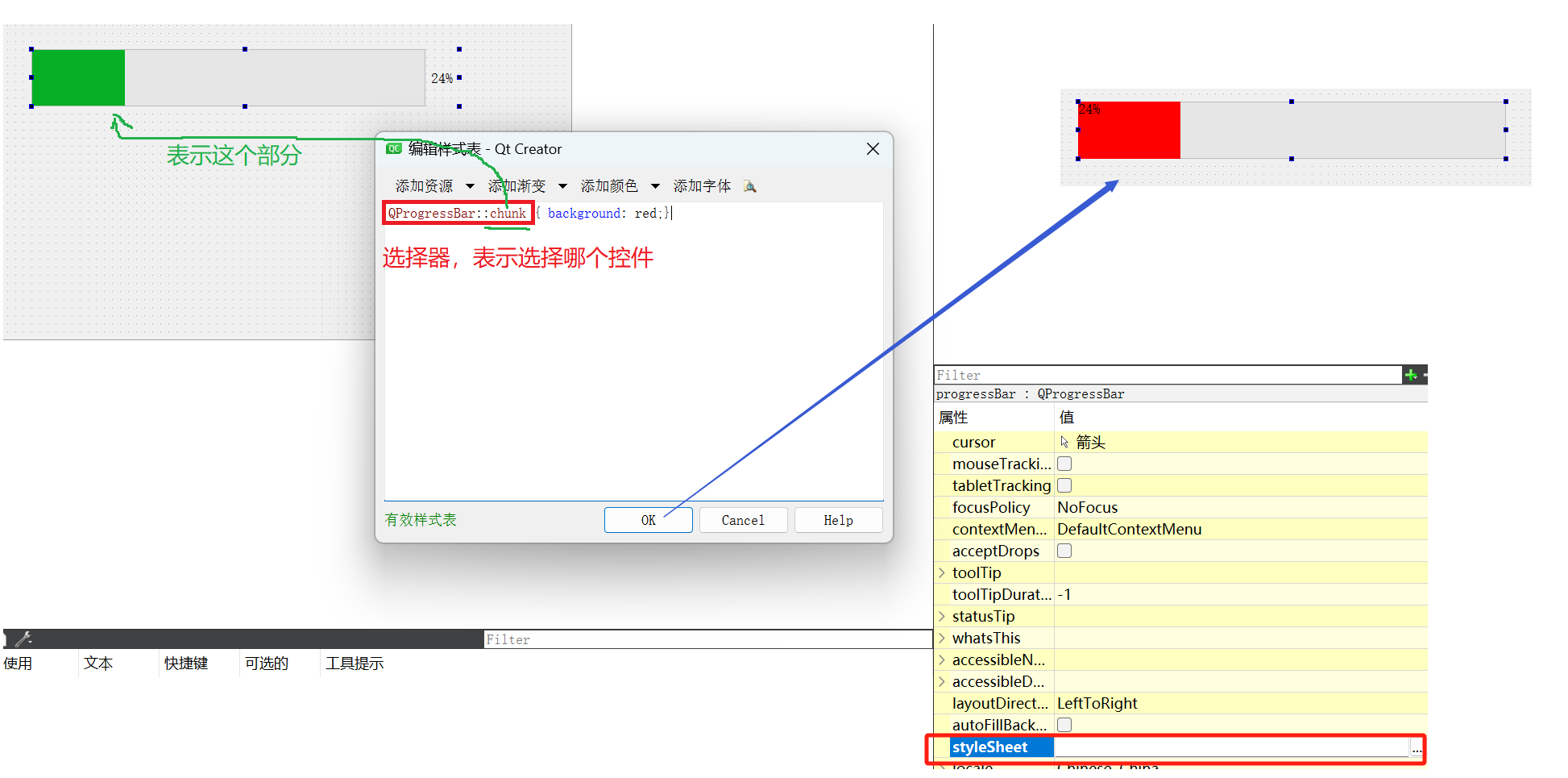Click the 添加字体 button
The height and width of the screenshot is (778, 1568).
[x=702, y=186]
